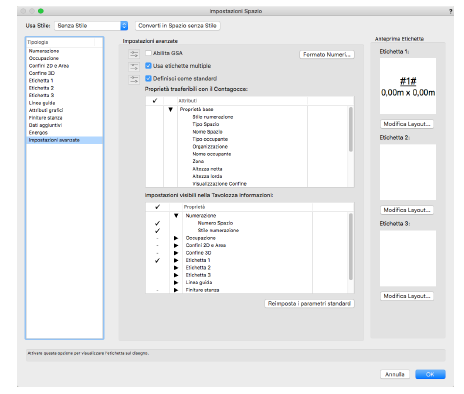The image size is (464, 394).
Task: Click the settings icon beside Abilita GSA
Action: [134, 54]
